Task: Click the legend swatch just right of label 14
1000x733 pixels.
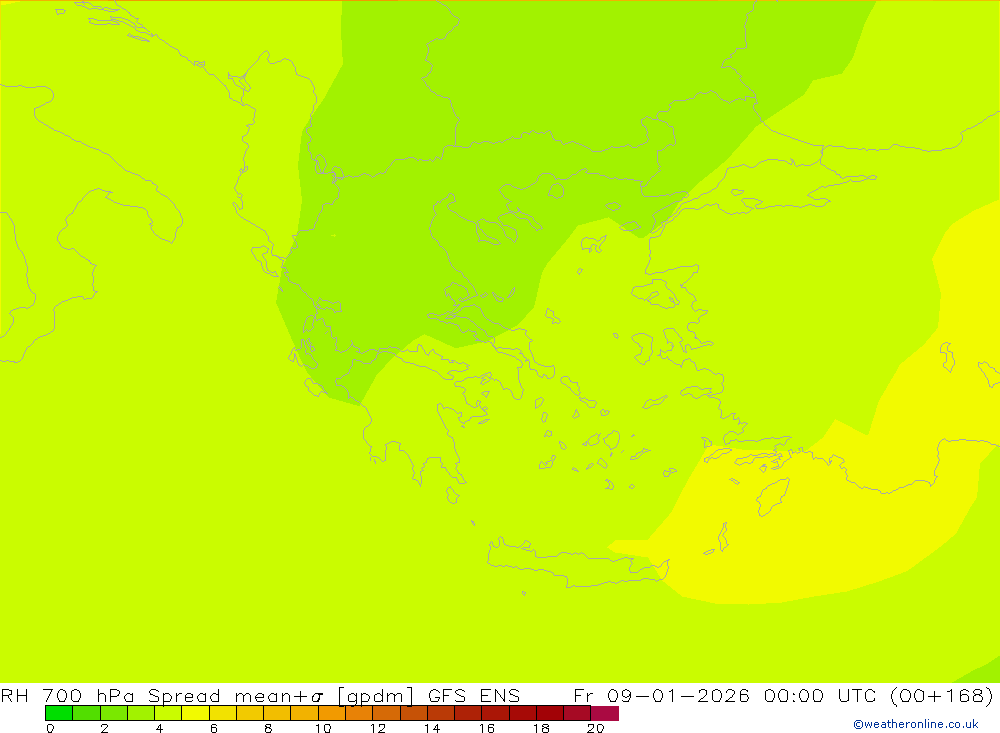Action: 441,713
